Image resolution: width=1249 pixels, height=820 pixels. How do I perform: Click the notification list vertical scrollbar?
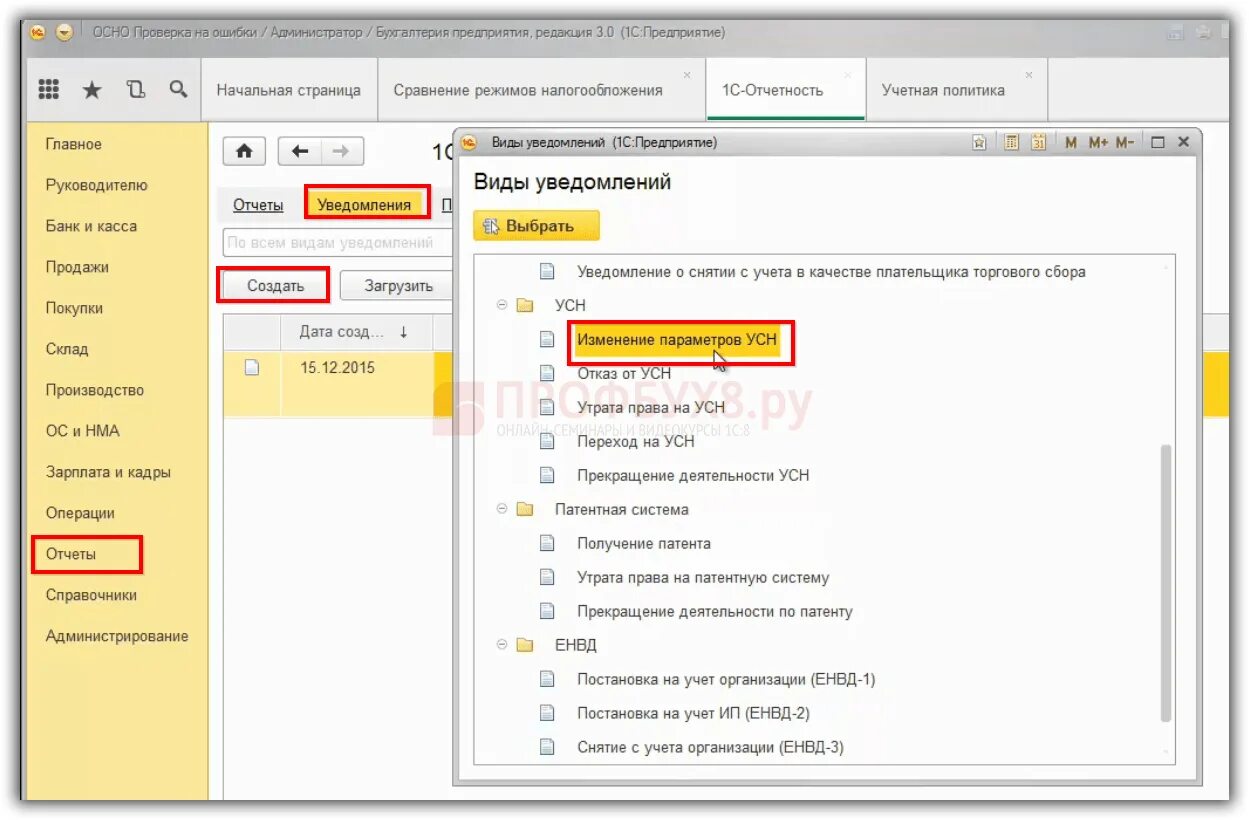tap(1166, 583)
